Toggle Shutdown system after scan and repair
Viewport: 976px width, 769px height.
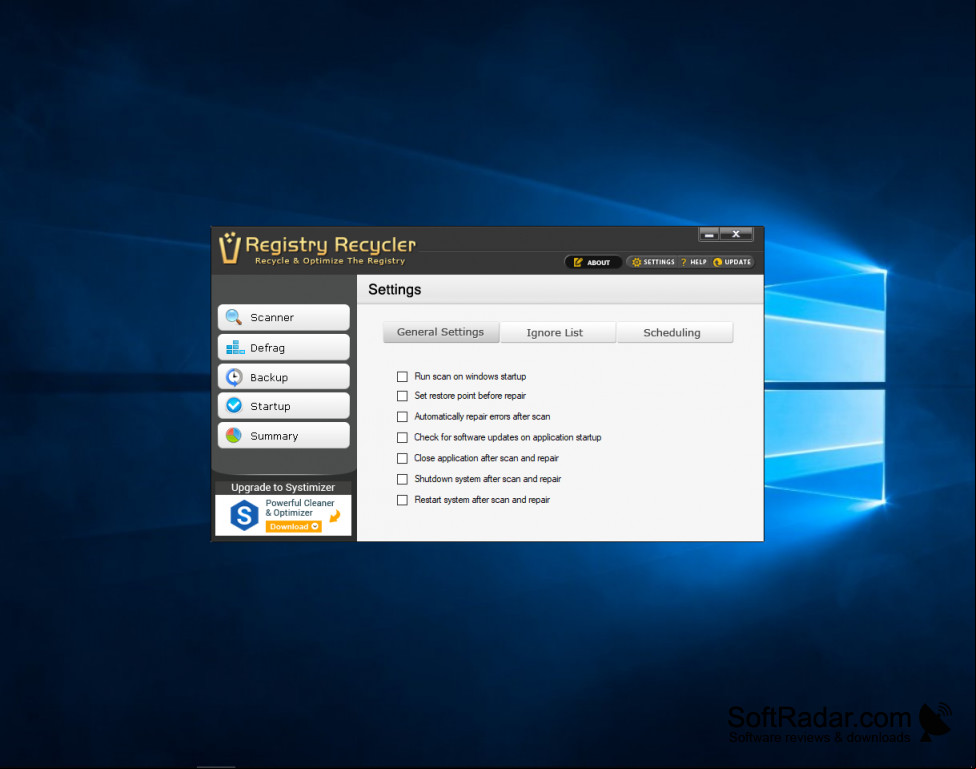pos(402,479)
